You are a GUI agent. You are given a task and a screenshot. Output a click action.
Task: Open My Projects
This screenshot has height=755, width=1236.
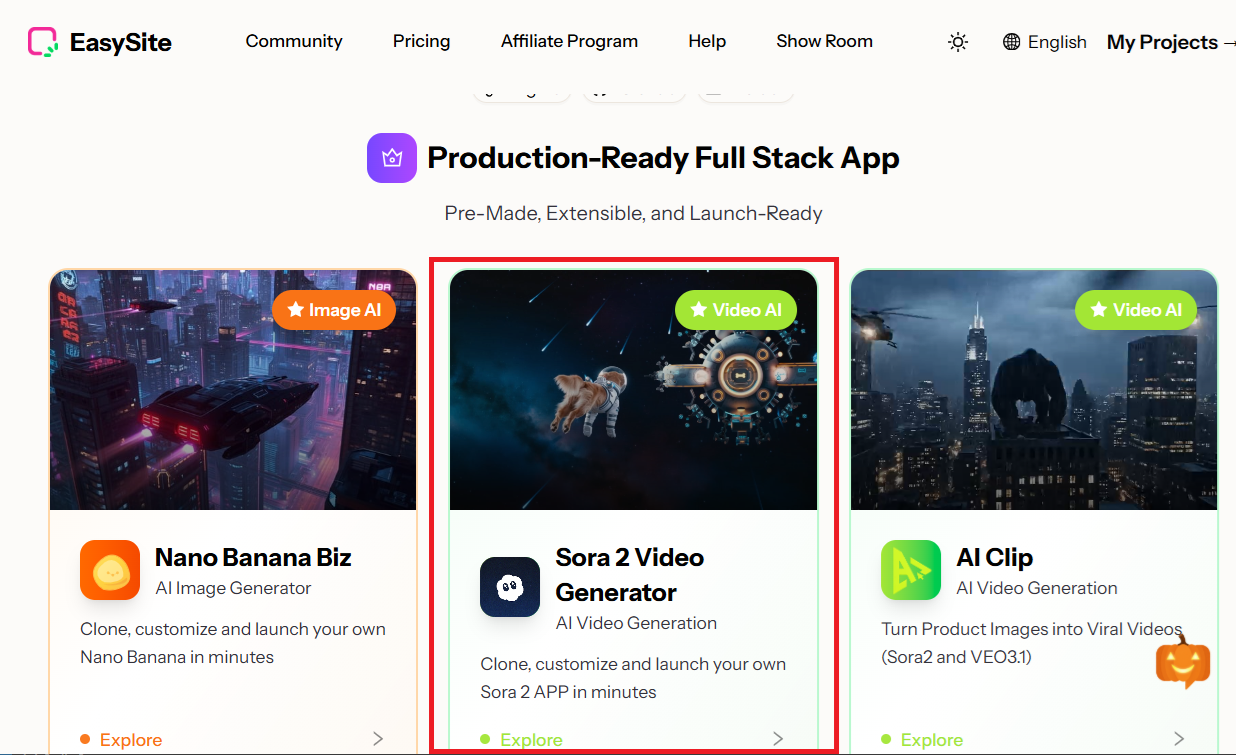click(x=1168, y=42)
